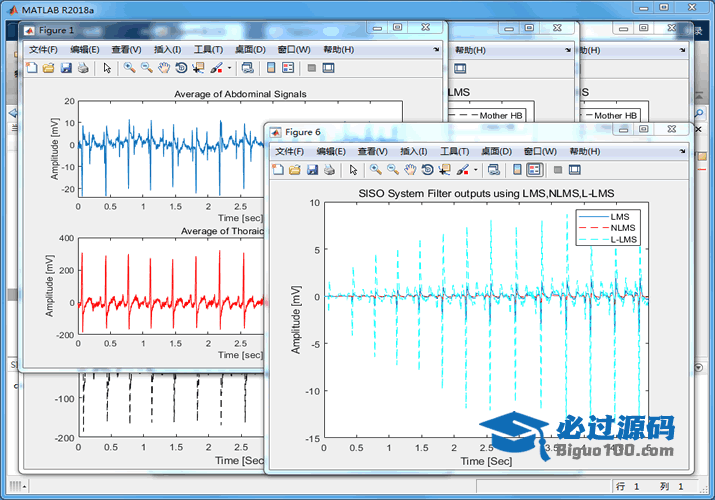
Task: Click the Link Plot icon in Figure 6
Action: pos(494,170)
